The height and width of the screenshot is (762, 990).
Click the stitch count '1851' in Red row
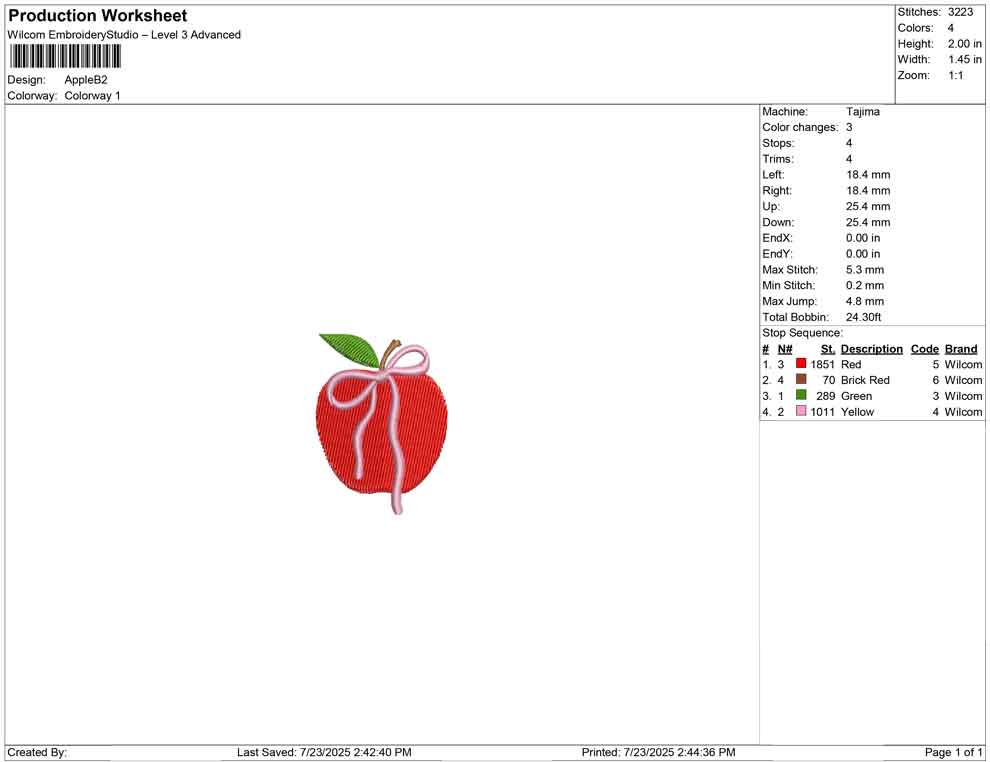(822, 364)
